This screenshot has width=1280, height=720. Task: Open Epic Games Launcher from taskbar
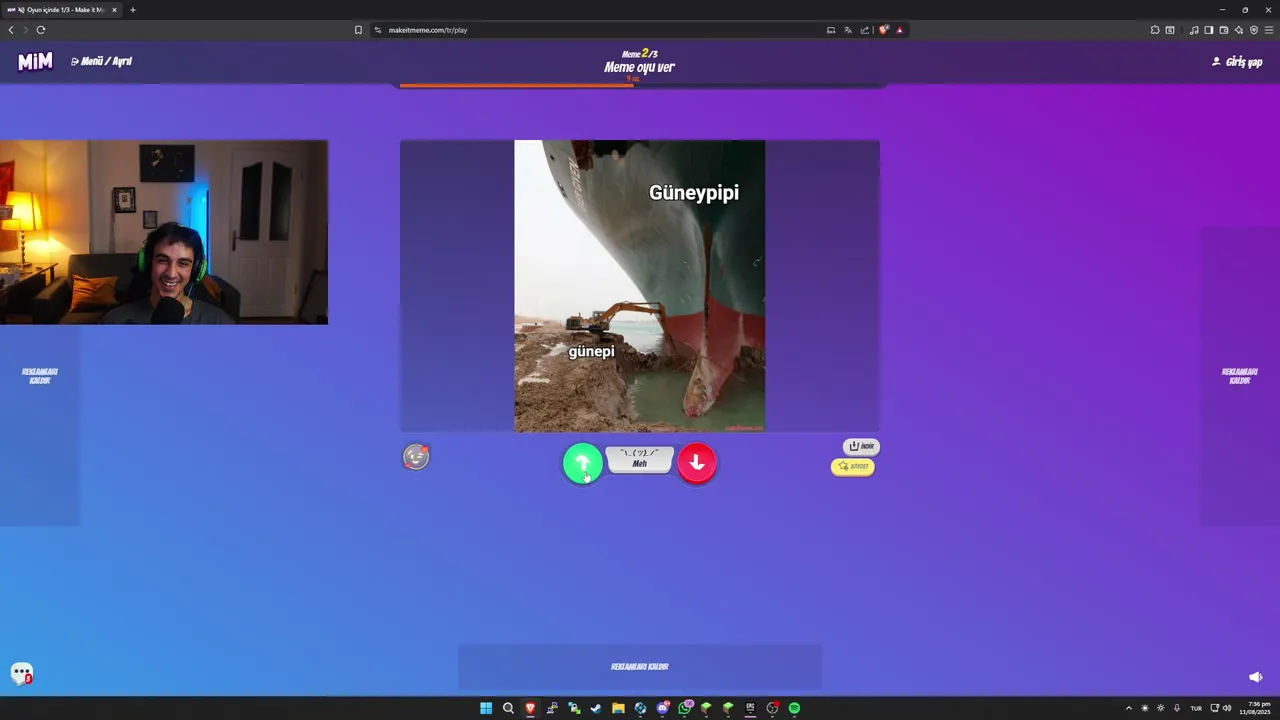click(x=750, y=708)
